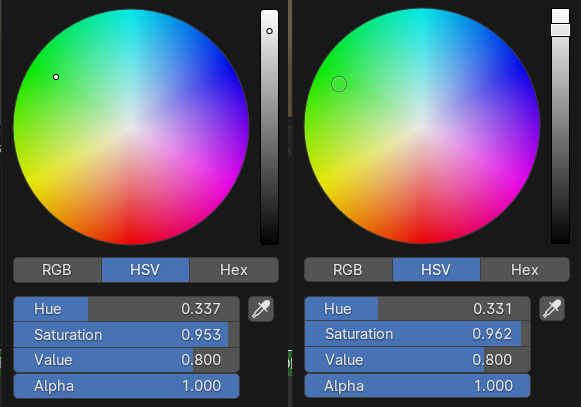Image resolution: width=581 pixels, height=407 pixels.
Task: Click right picker's Alpha 1.000 field
Action: click(417, 386)
